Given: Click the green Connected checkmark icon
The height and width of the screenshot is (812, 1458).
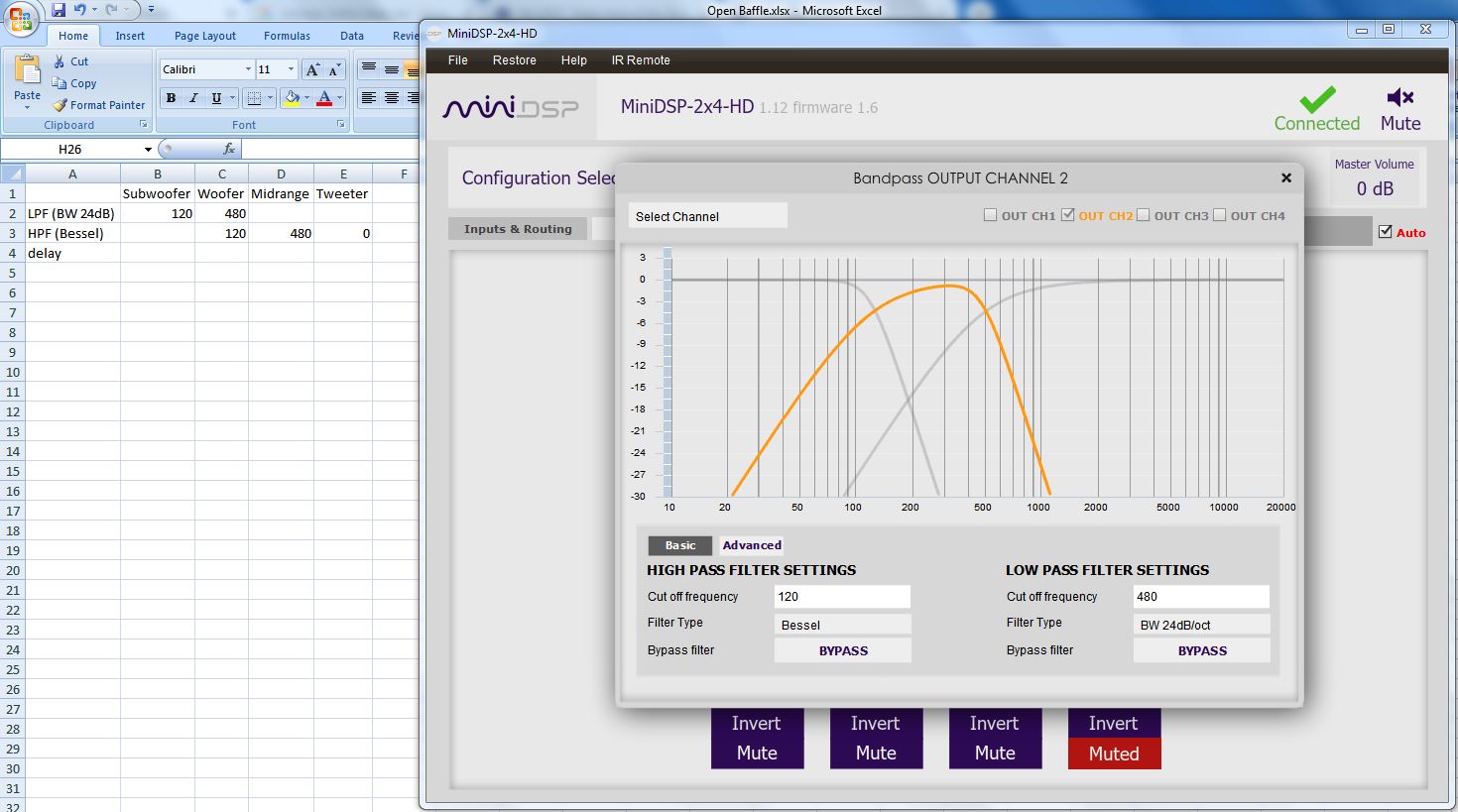Looking at the screenshot, I should pyautogui.click(x=1317, y=99).
